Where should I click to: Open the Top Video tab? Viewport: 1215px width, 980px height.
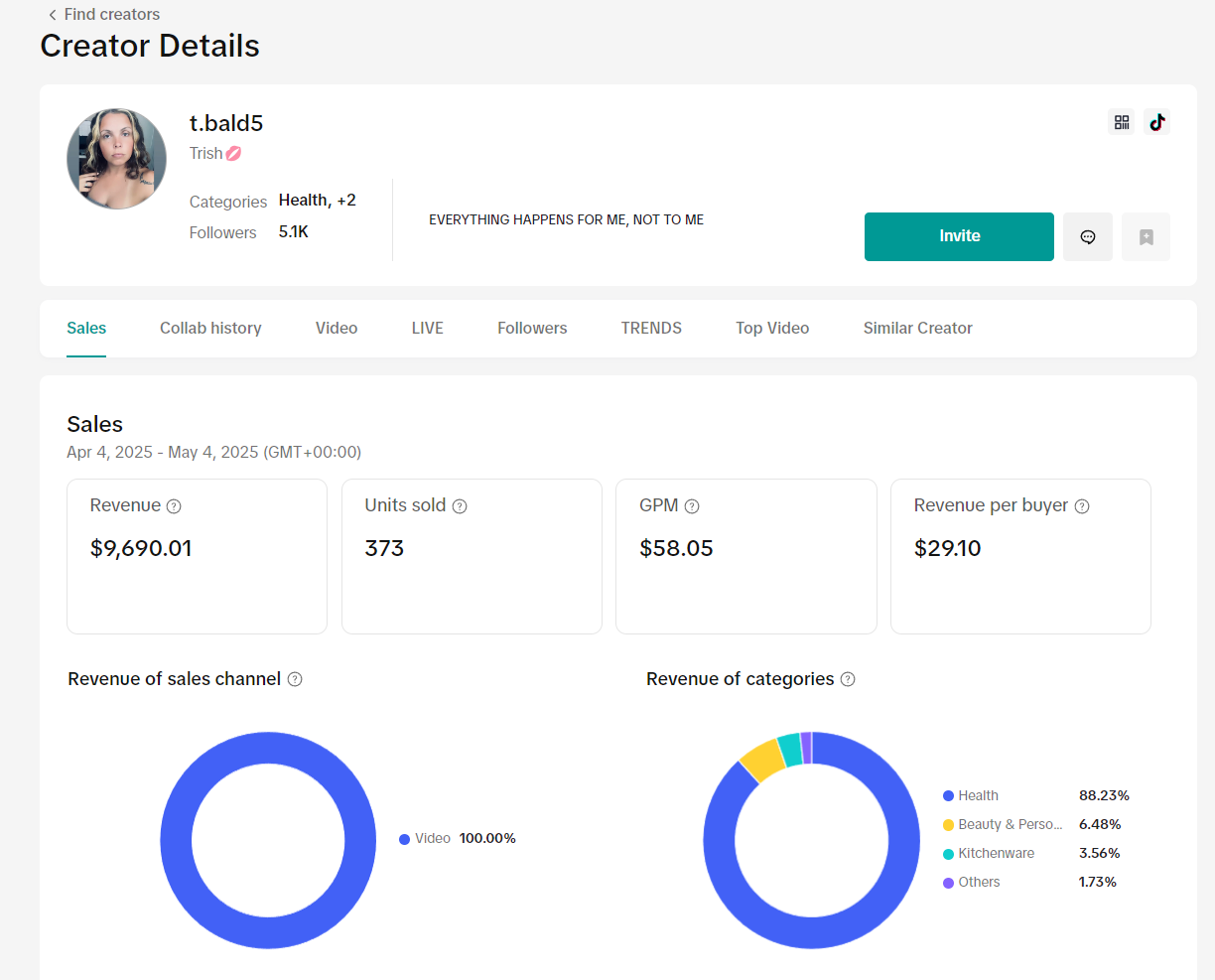[772, 329]
